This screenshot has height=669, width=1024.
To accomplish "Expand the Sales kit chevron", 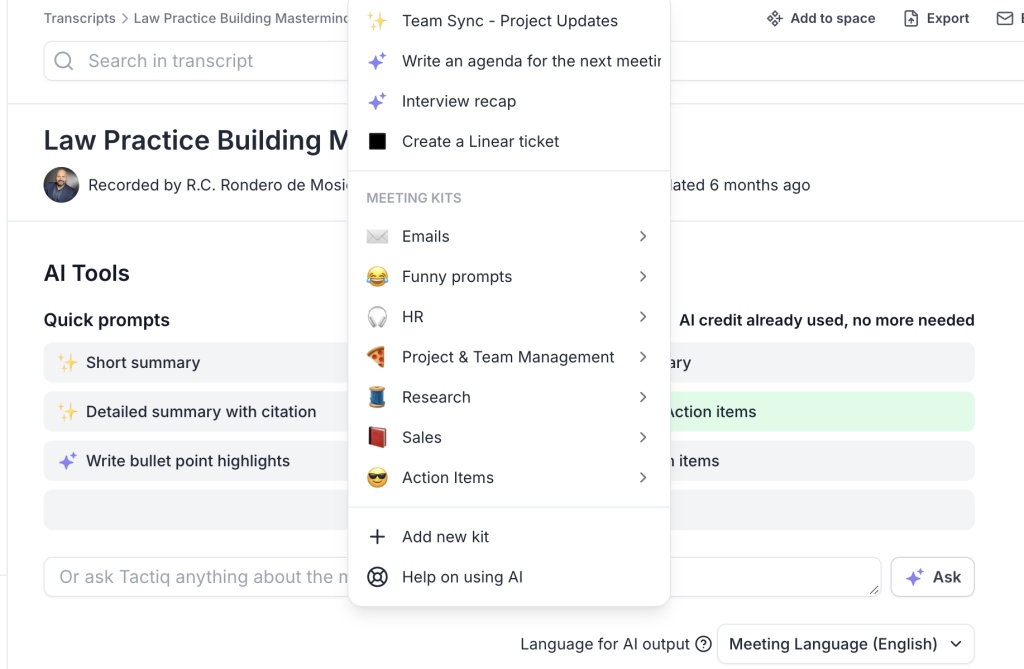I will coord(643,438).
